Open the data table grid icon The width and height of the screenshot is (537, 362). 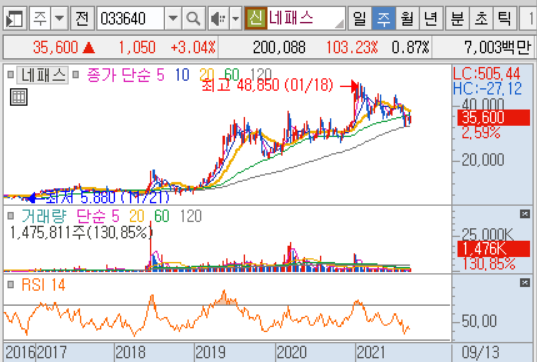pos(19,97)
